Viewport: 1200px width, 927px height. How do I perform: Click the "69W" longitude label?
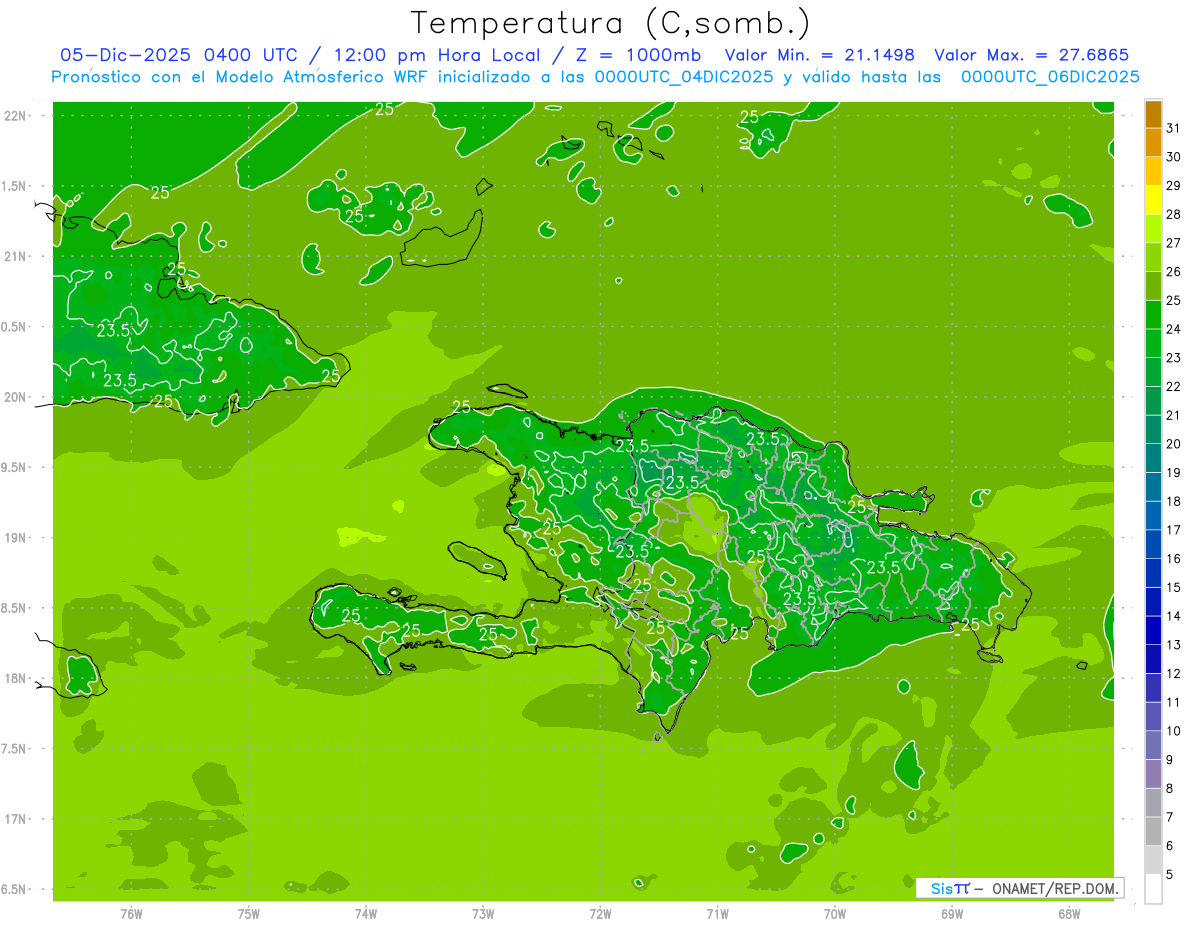952,913
